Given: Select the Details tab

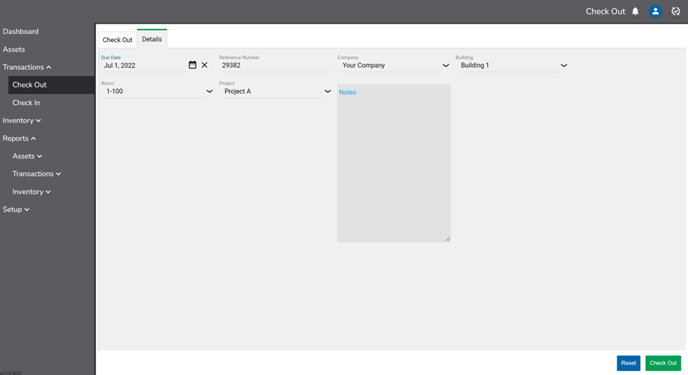Looking at the screenshot, I should point(152,39).
